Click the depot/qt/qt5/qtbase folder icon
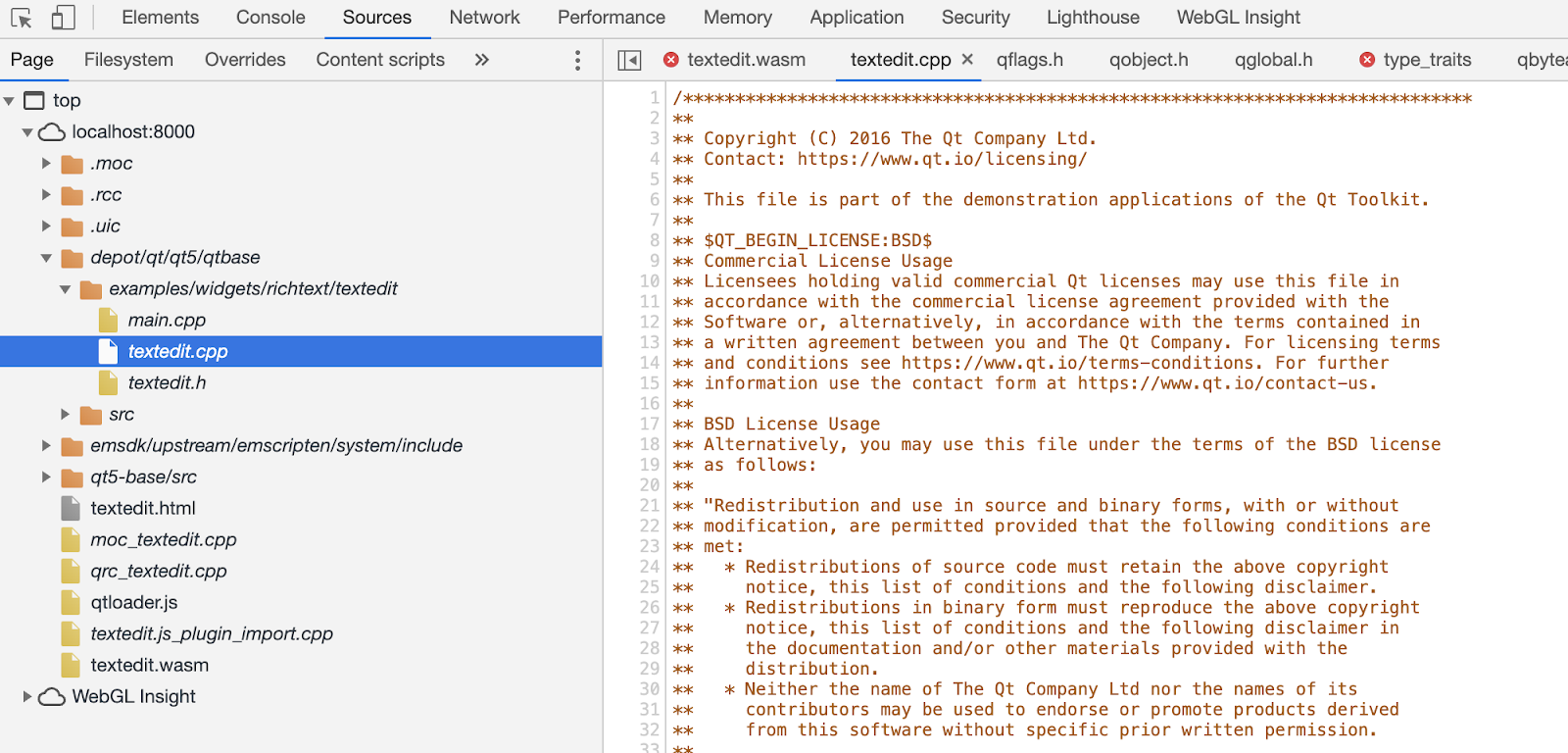The height and width of the screenshot is (753, 1568). pyautogui.click(x=72, y=258)
